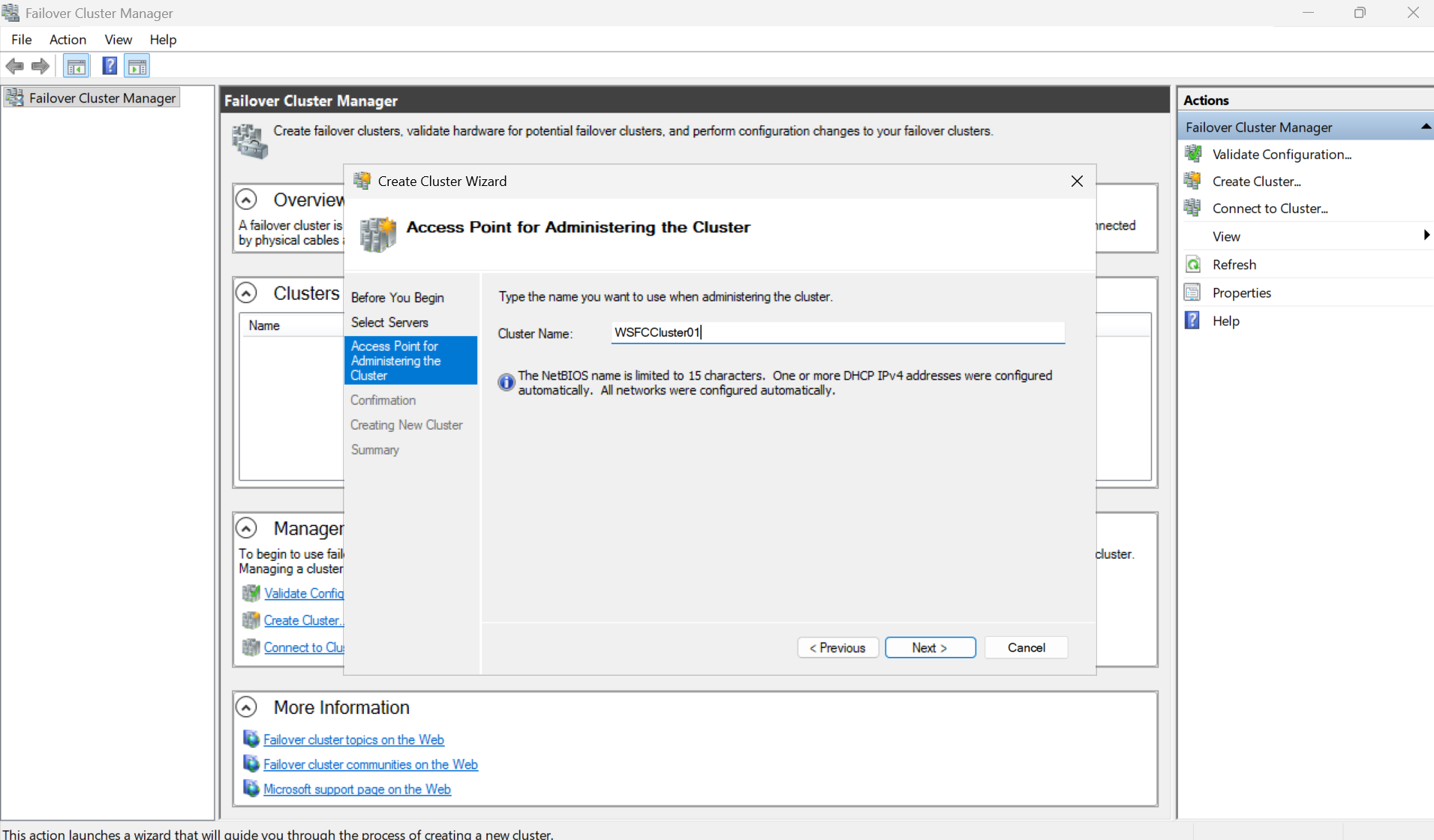Click the Forward arrow toolbar icon

(x=41, y=66)
